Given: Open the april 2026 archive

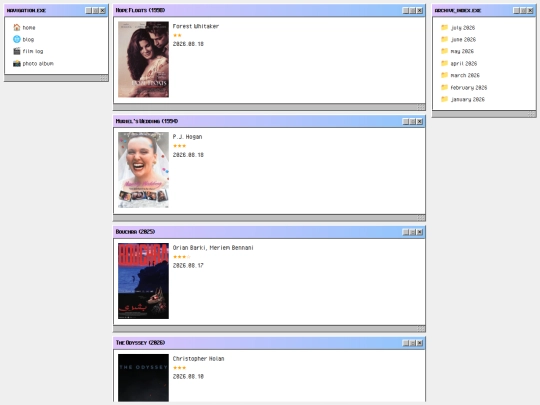Looking at the screenshot, I should coord(464,63).
